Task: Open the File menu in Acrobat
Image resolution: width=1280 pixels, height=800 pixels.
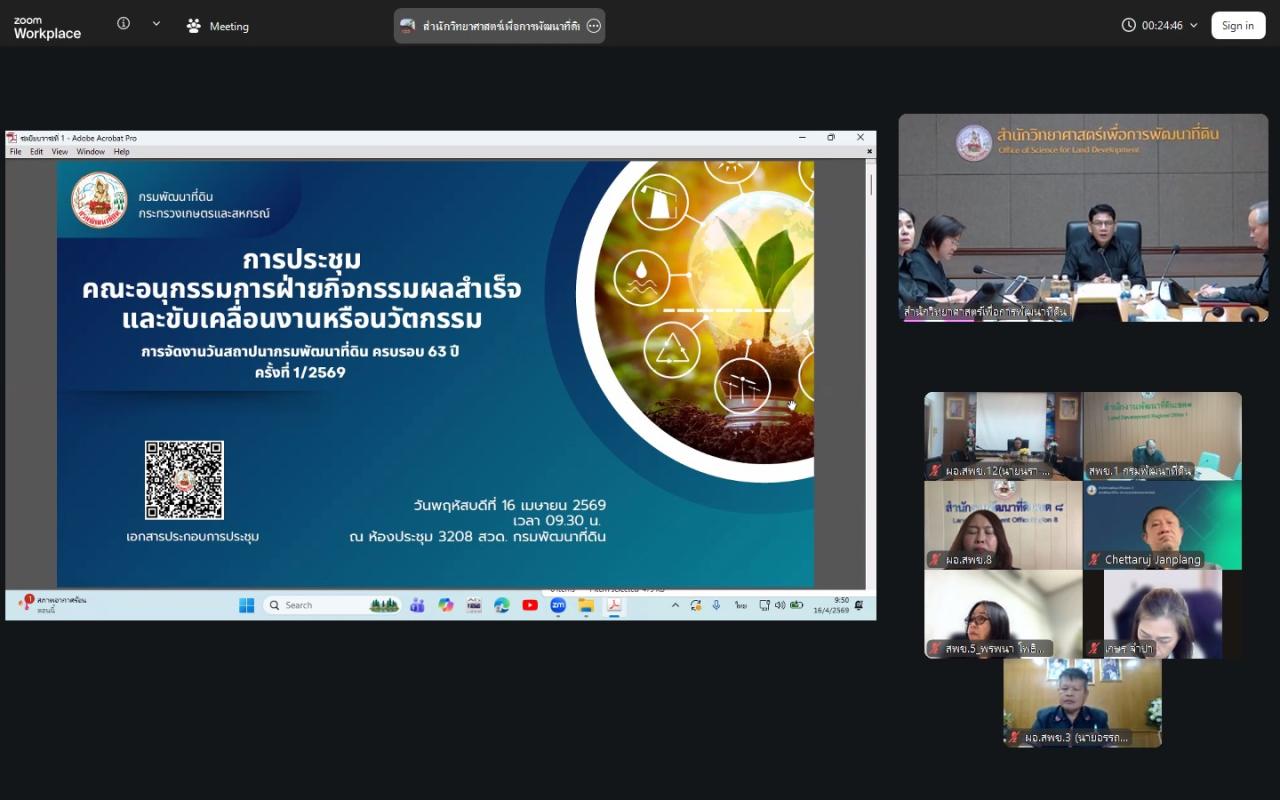Action: [15, 152]
